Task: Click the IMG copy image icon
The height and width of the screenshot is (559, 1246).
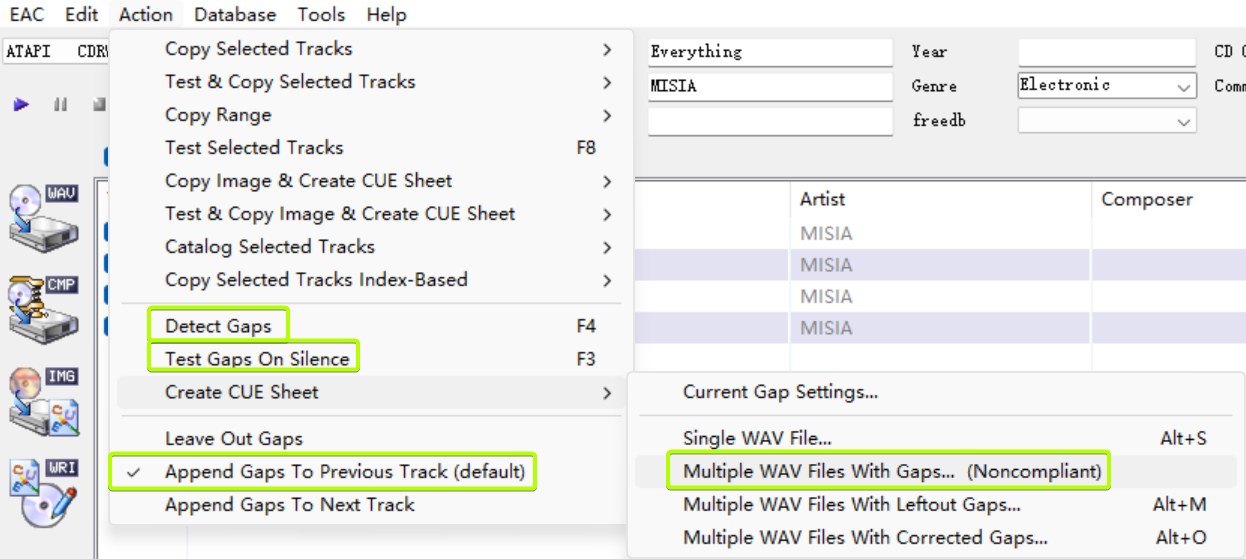Action: coord(43,401)
